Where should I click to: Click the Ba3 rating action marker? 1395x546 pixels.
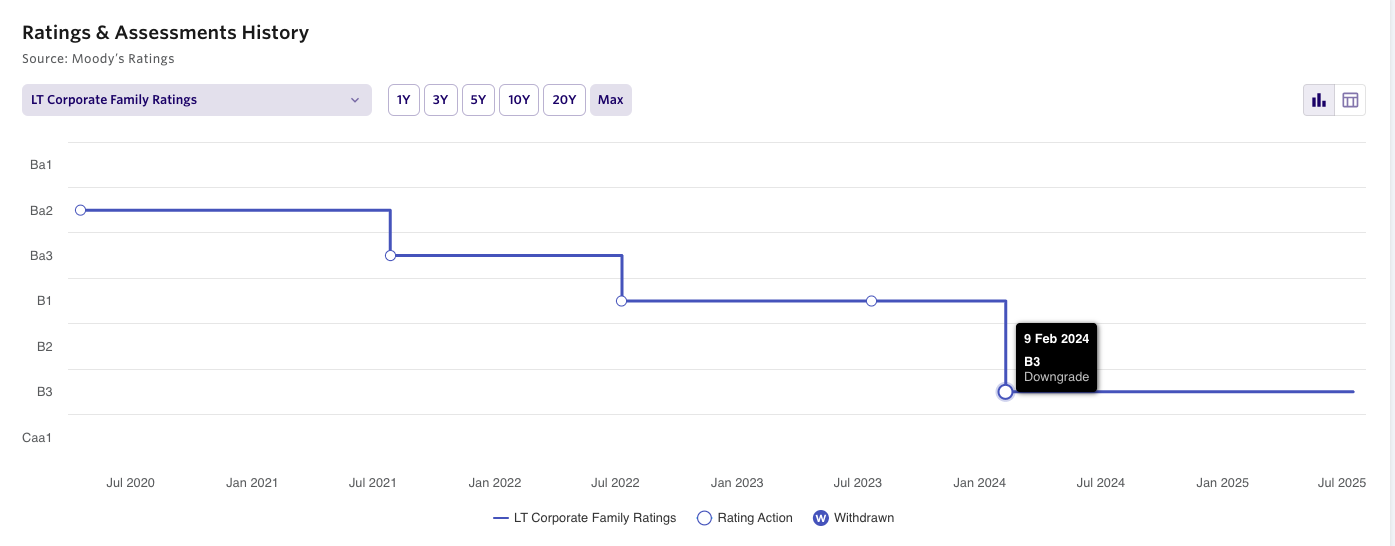[390, 256]
